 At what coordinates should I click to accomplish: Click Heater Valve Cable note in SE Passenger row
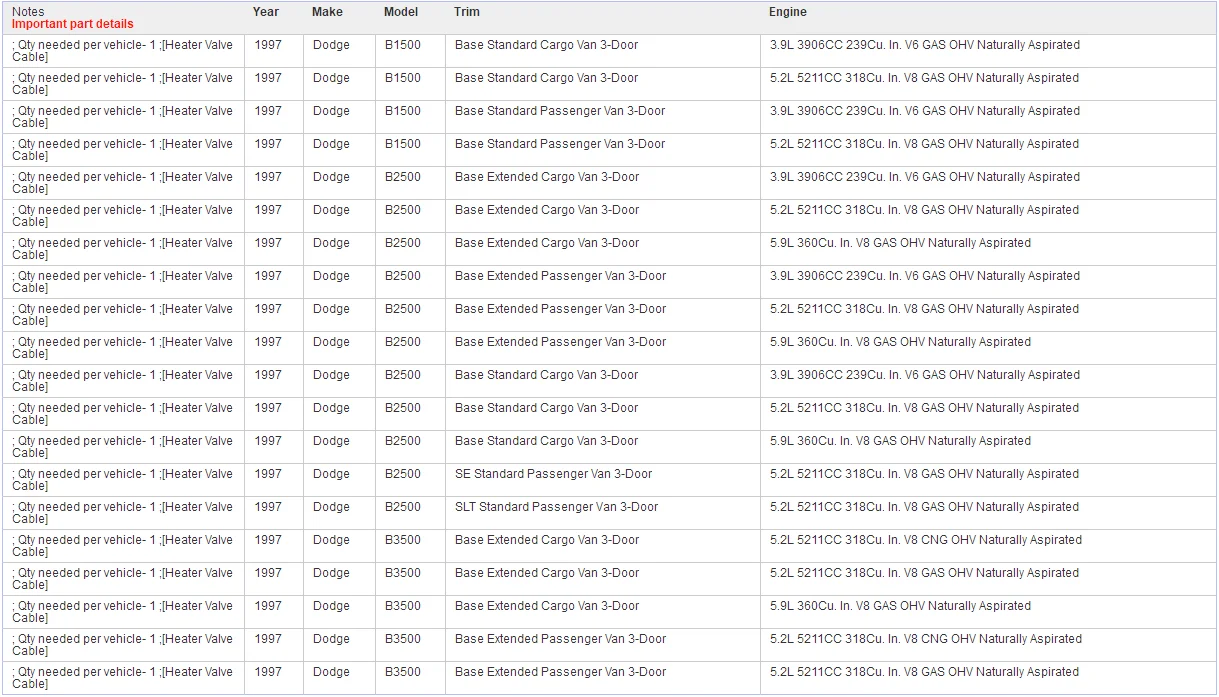[122, 480]
